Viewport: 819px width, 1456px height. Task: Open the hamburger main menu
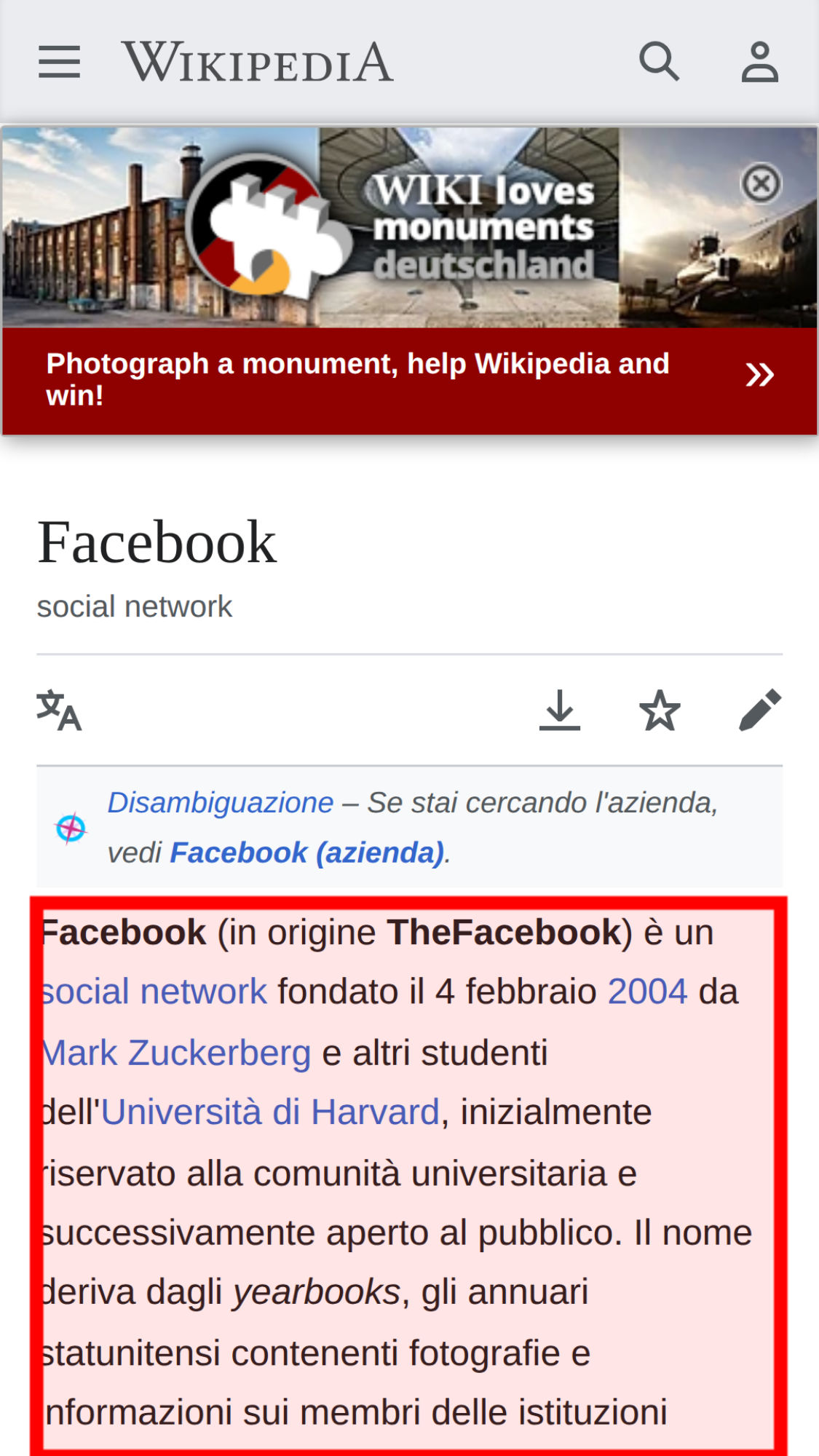tap(59, 62)
